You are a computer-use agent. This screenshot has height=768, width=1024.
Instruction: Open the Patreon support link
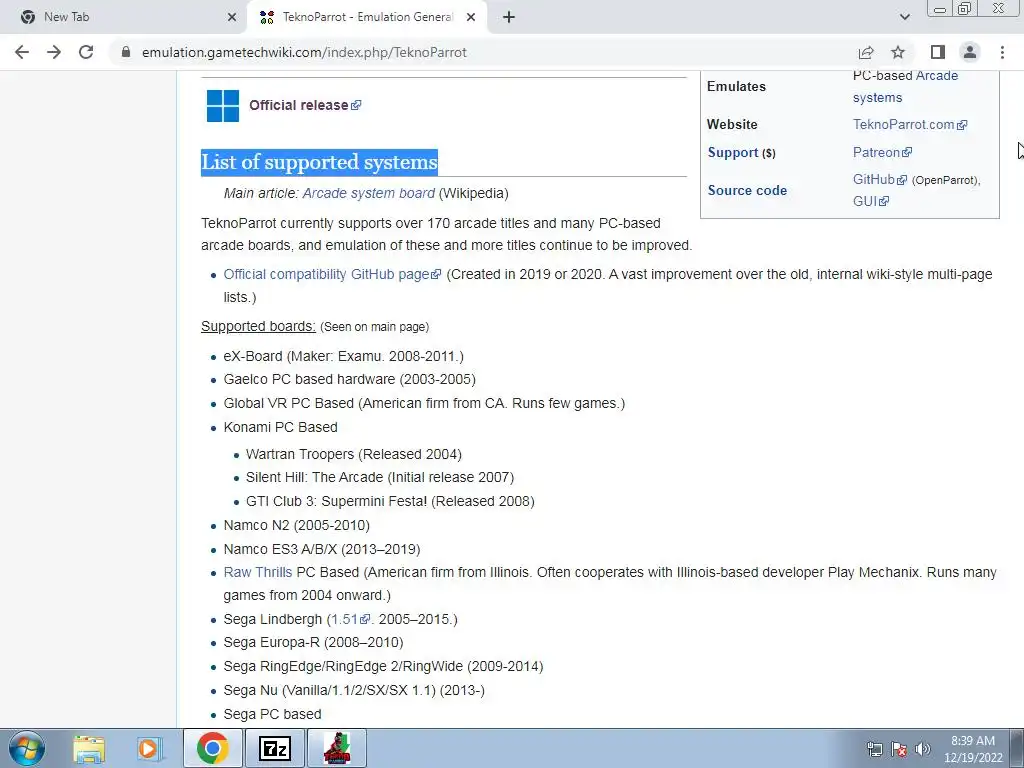(882, 152)
